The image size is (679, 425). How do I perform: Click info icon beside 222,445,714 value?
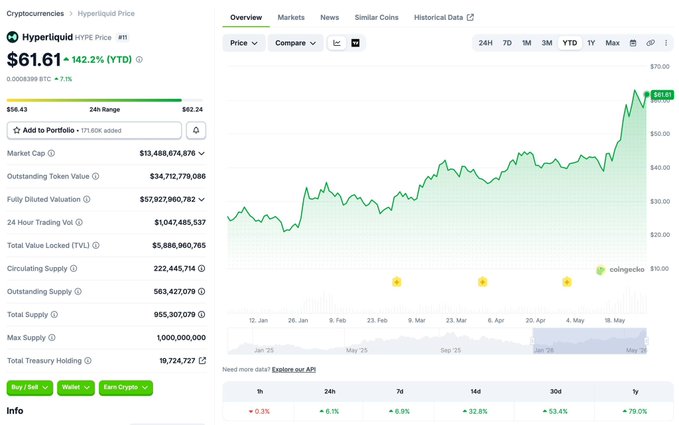tap(201, 269)
